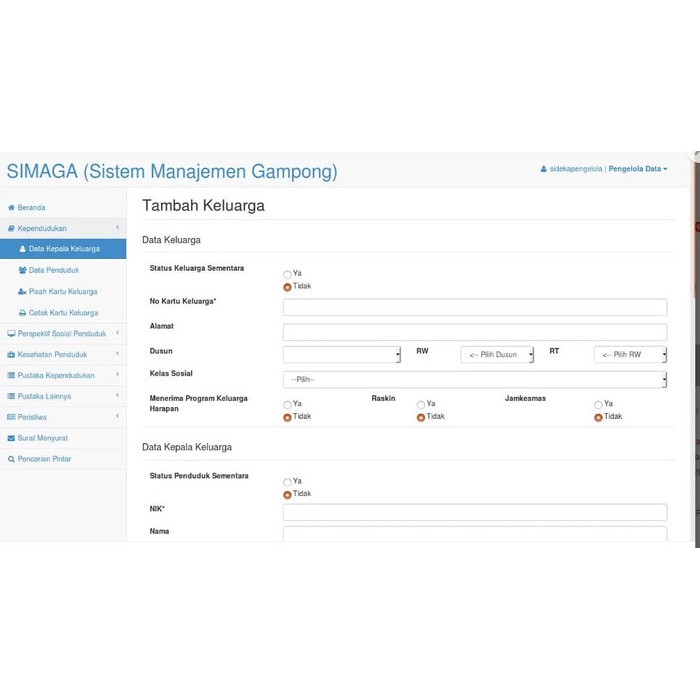Click the Beranda home icon
Image resolution: width=700 pixels, height=700 pixels.
[x=12, y=208]
